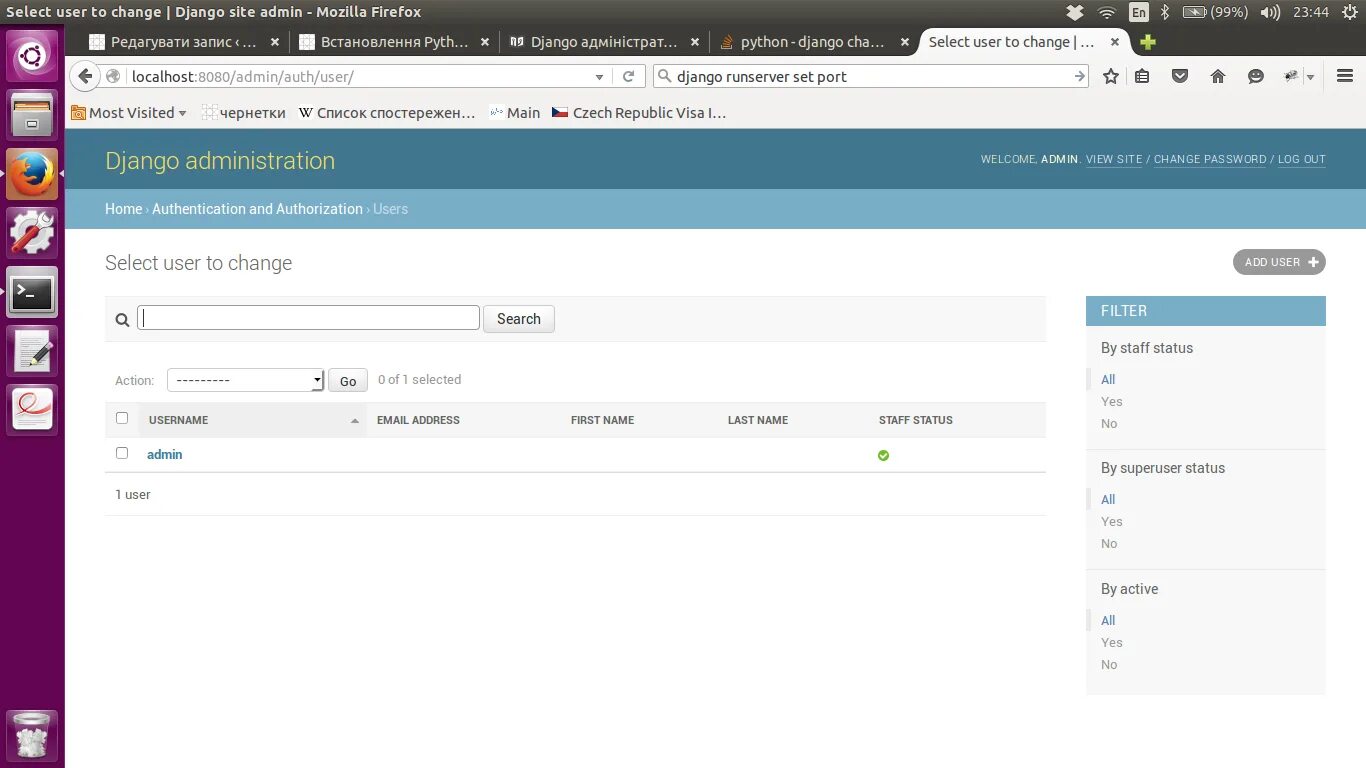This screenshot has width=1366, height=768.
Task: Filter staff status by Yes
Action: click(x=1112, y=401)
